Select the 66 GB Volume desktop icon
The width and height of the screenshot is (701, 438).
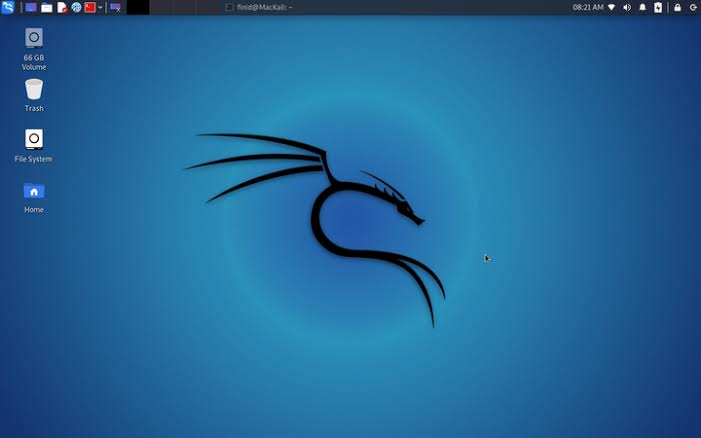(x=34, y=49)
